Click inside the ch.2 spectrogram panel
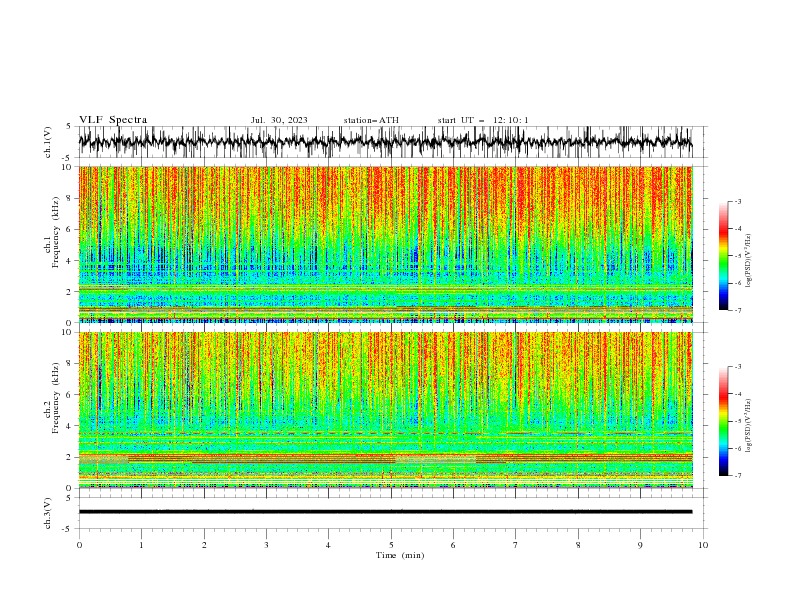792x612 pixels. pyautogui.click(x=385, y=410)
